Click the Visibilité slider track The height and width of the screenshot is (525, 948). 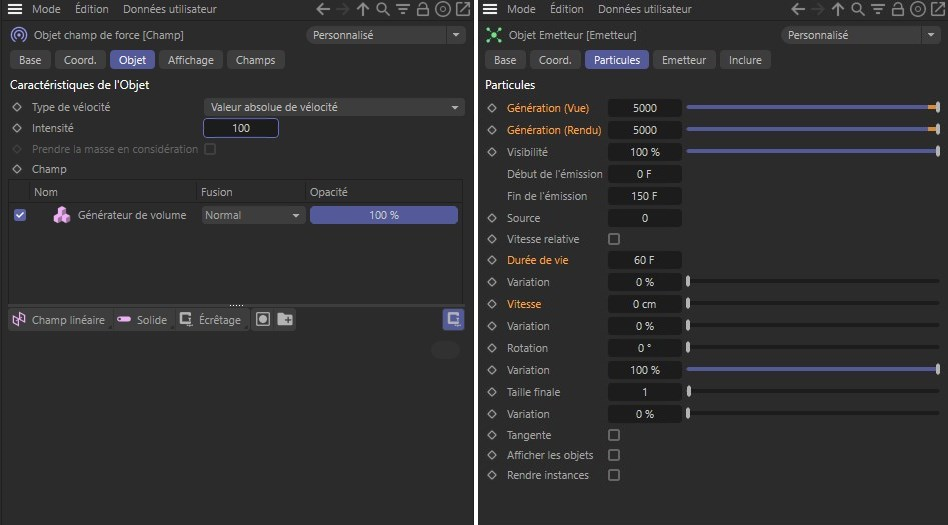811,152
